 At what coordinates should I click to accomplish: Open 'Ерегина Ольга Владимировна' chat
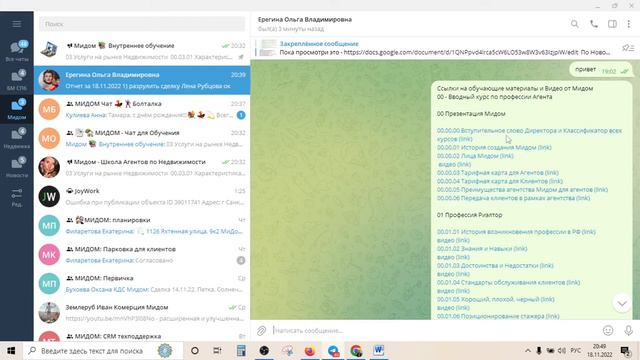coord(142,80)
